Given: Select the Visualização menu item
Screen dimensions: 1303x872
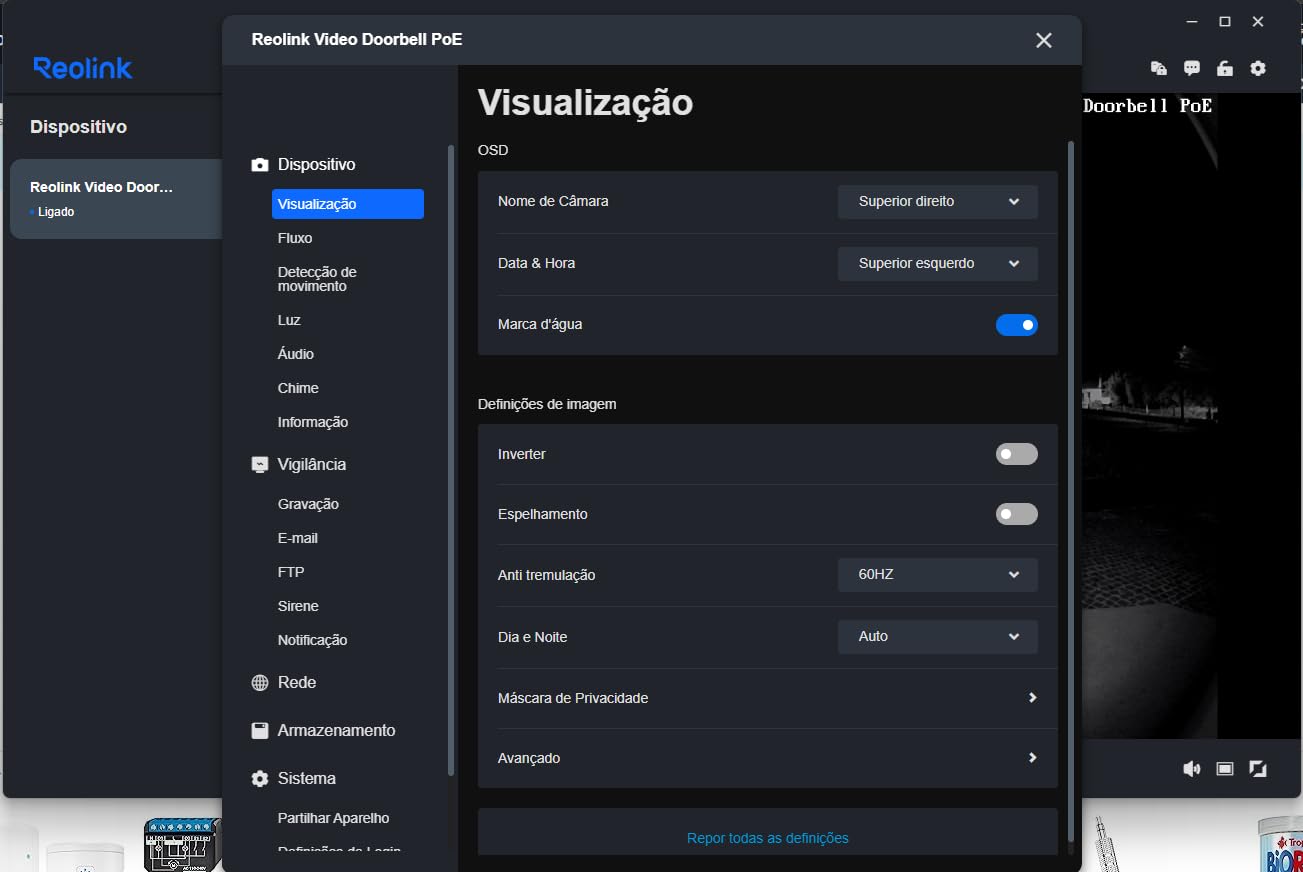Looking at the screenshot, I should pyautogui.click(x=348, y=204).
